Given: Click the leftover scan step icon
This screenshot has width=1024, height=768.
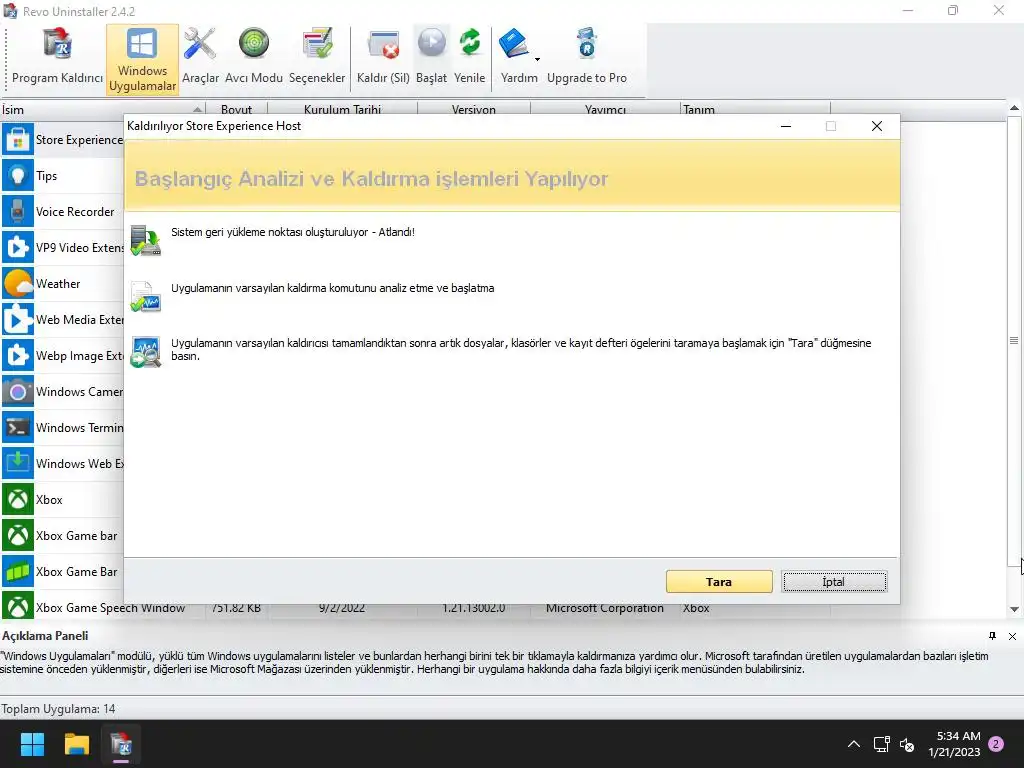Looking at the screenshot, I should [145, 352].
